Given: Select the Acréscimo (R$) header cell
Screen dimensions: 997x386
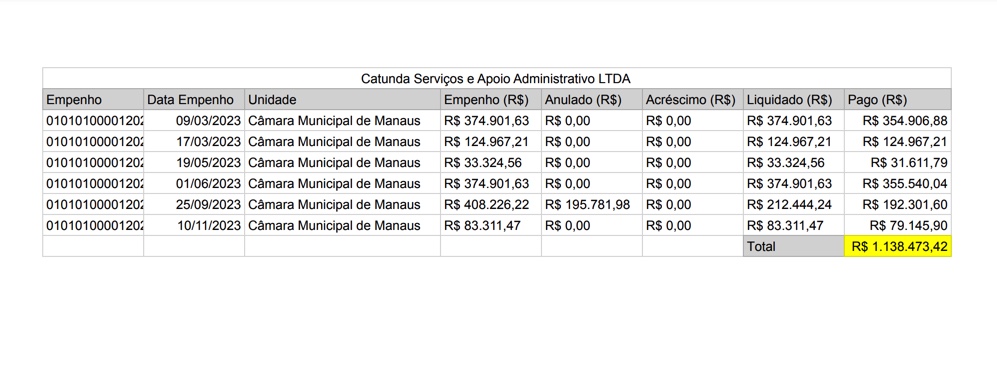Looking at the screenshot, I should [692, 99].
